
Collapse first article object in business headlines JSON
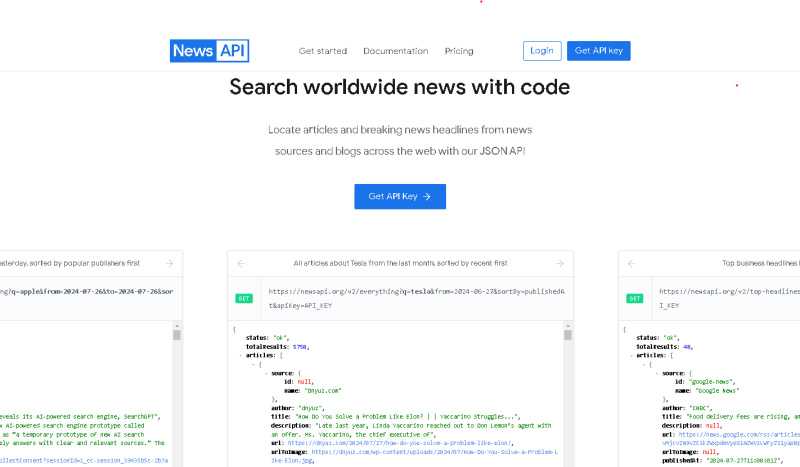tap(644, 364)
